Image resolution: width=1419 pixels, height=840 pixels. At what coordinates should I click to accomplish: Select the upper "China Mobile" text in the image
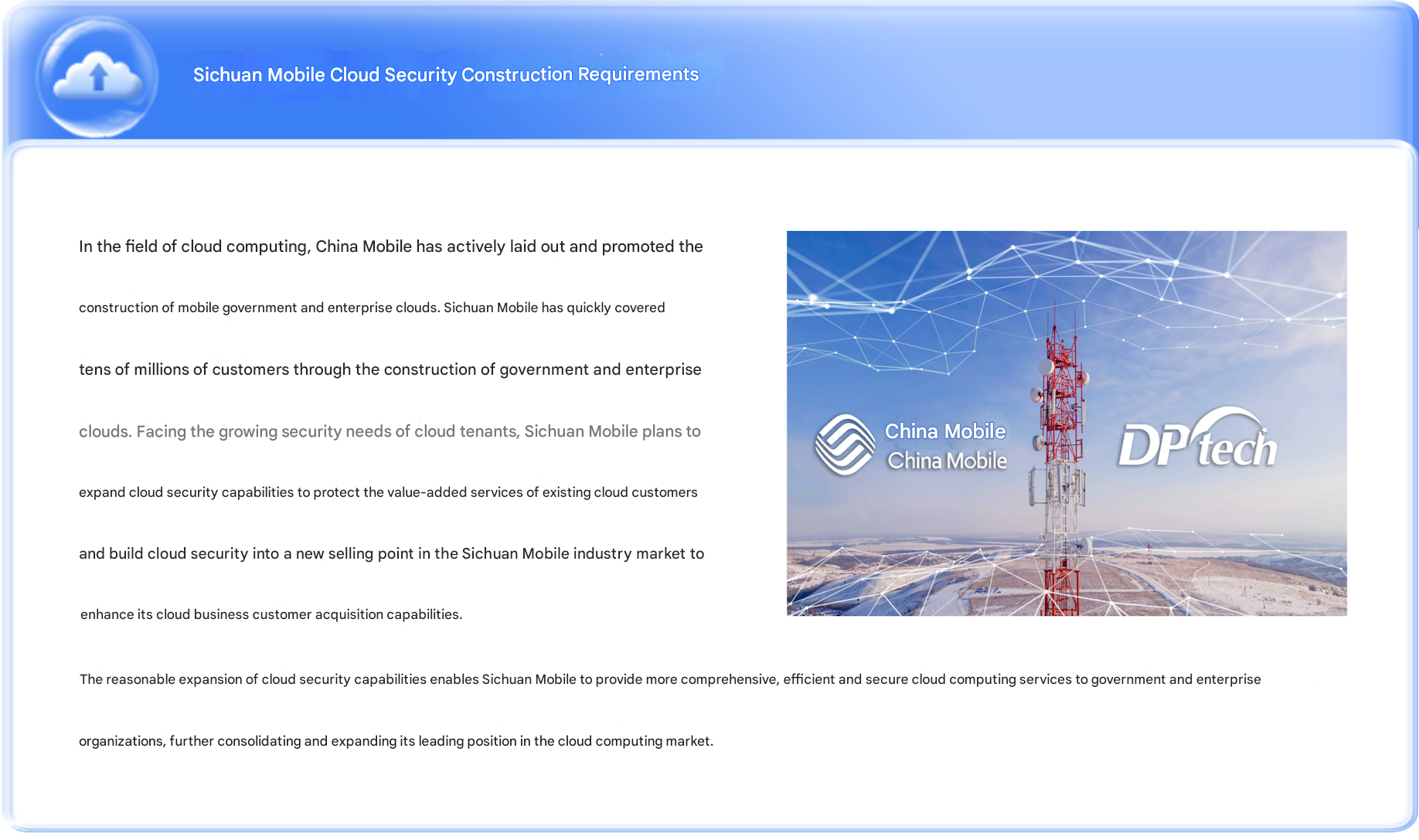(x=944, y=431)
